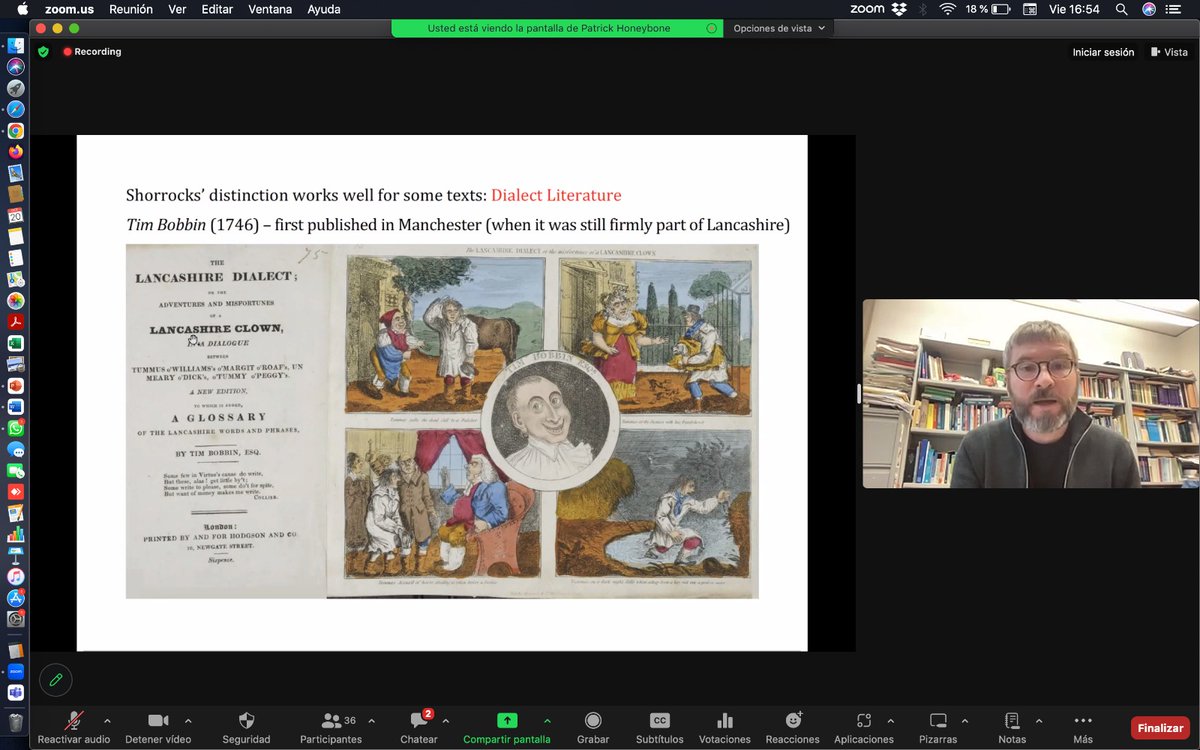Launch Google Chrome from the Dock

[15, 130]
